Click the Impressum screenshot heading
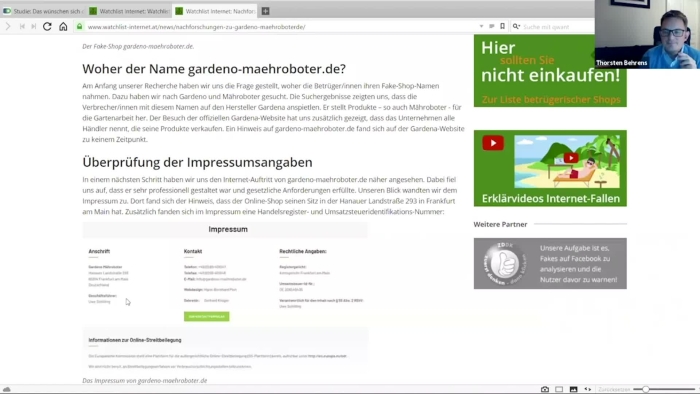This screenshot has width=700, height=394. [x=228, y=229]
